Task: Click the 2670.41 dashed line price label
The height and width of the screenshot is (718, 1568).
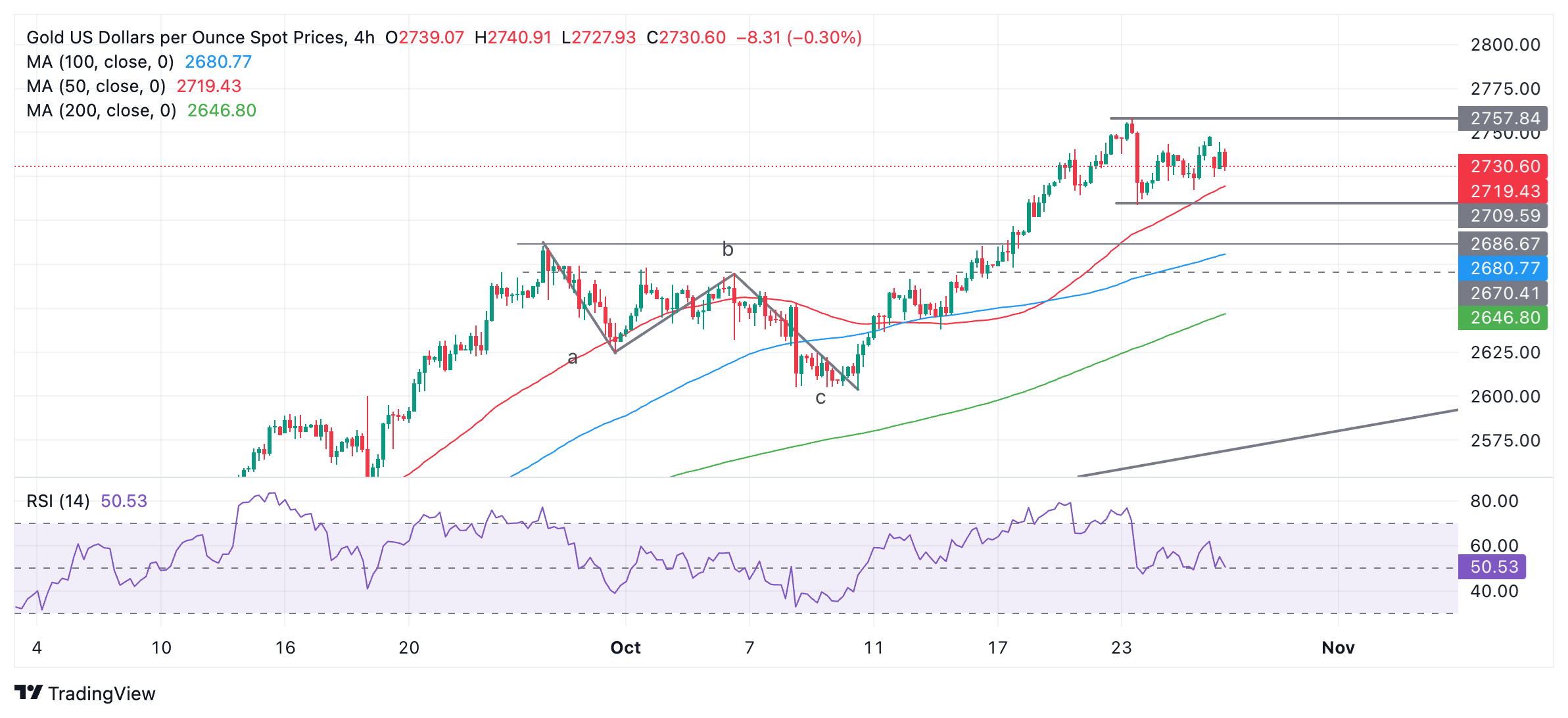Action: tap(1504, 293)
